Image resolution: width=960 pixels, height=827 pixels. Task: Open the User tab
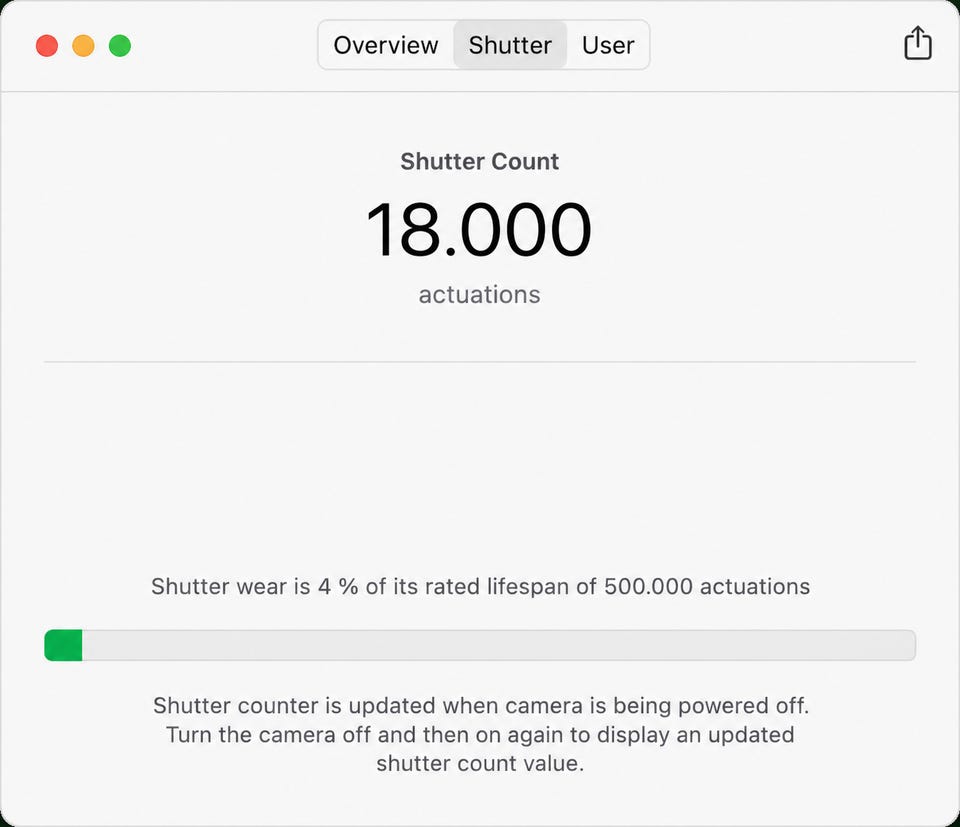pos(608,45)
